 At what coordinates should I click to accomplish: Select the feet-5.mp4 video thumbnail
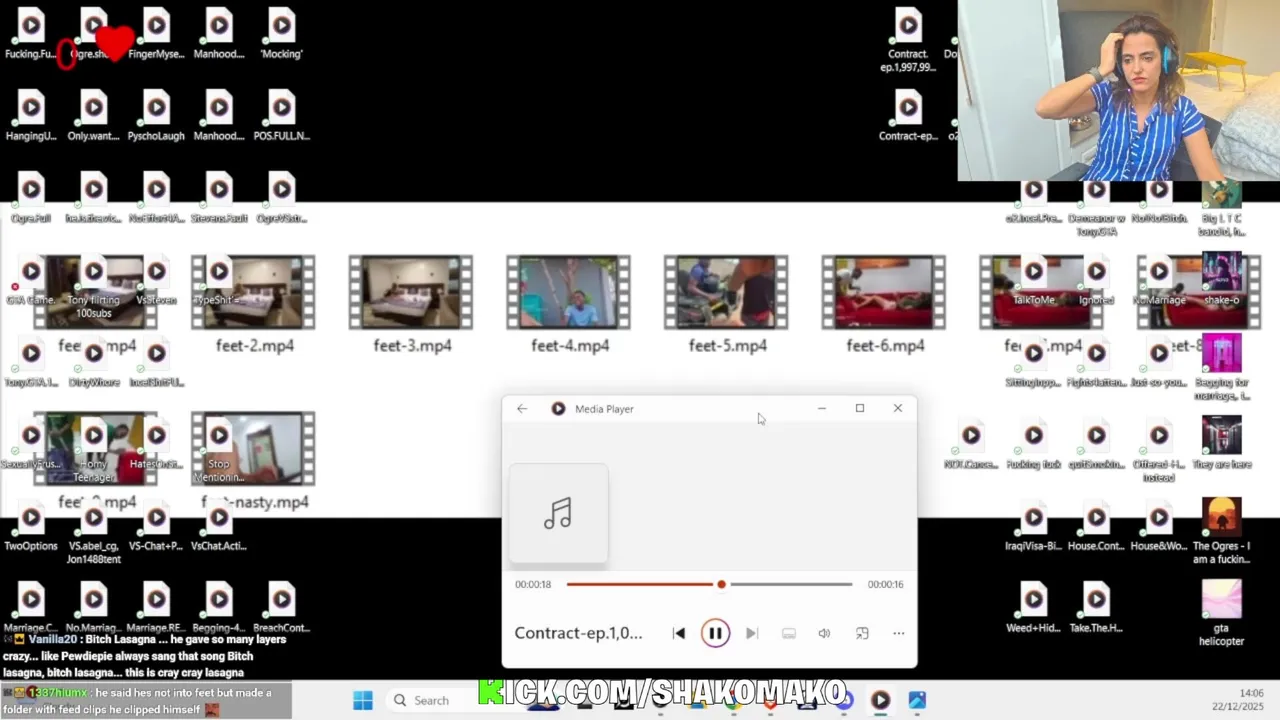726,292
